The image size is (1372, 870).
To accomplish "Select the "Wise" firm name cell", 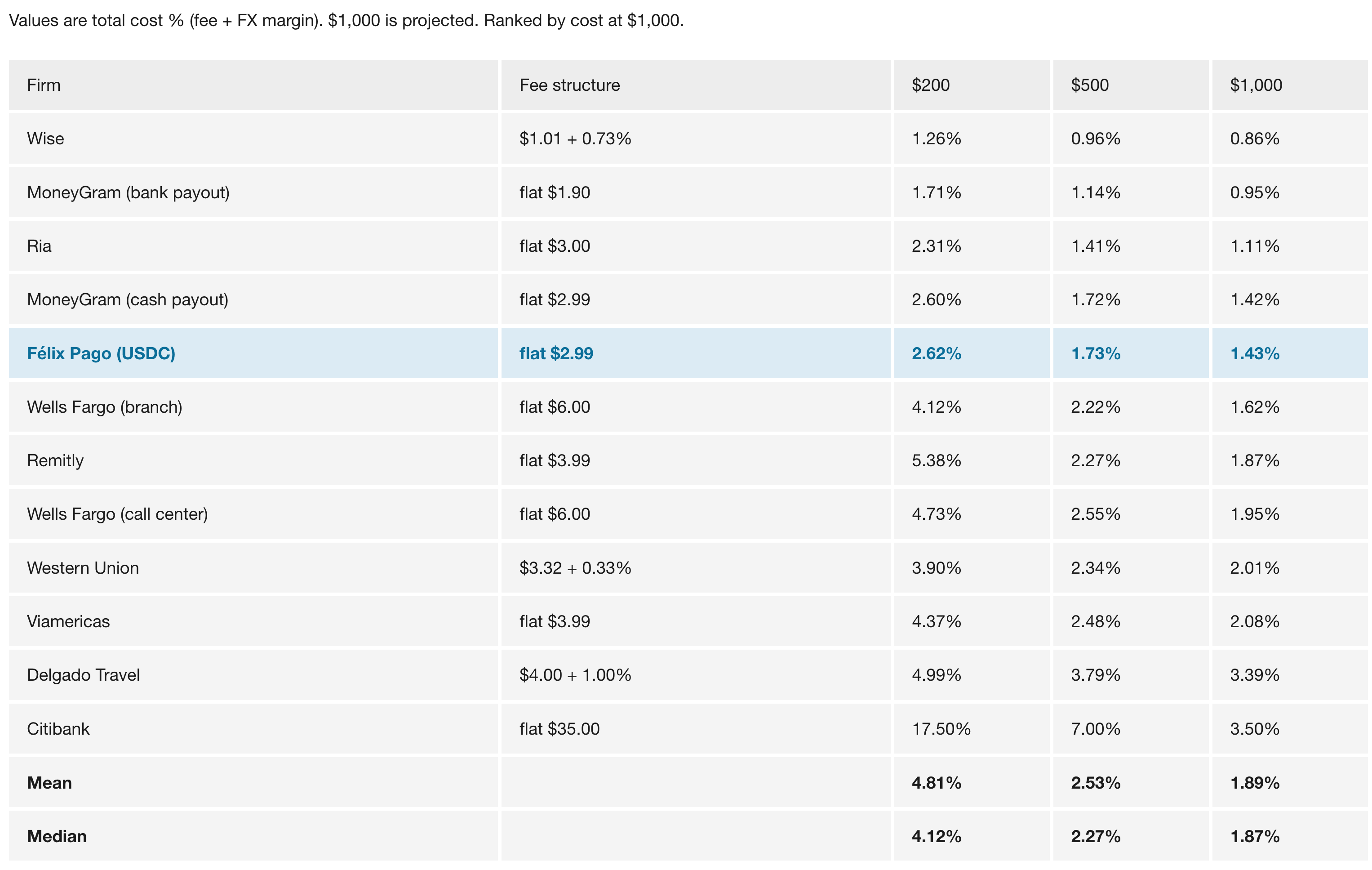I will tap(253, 138).
